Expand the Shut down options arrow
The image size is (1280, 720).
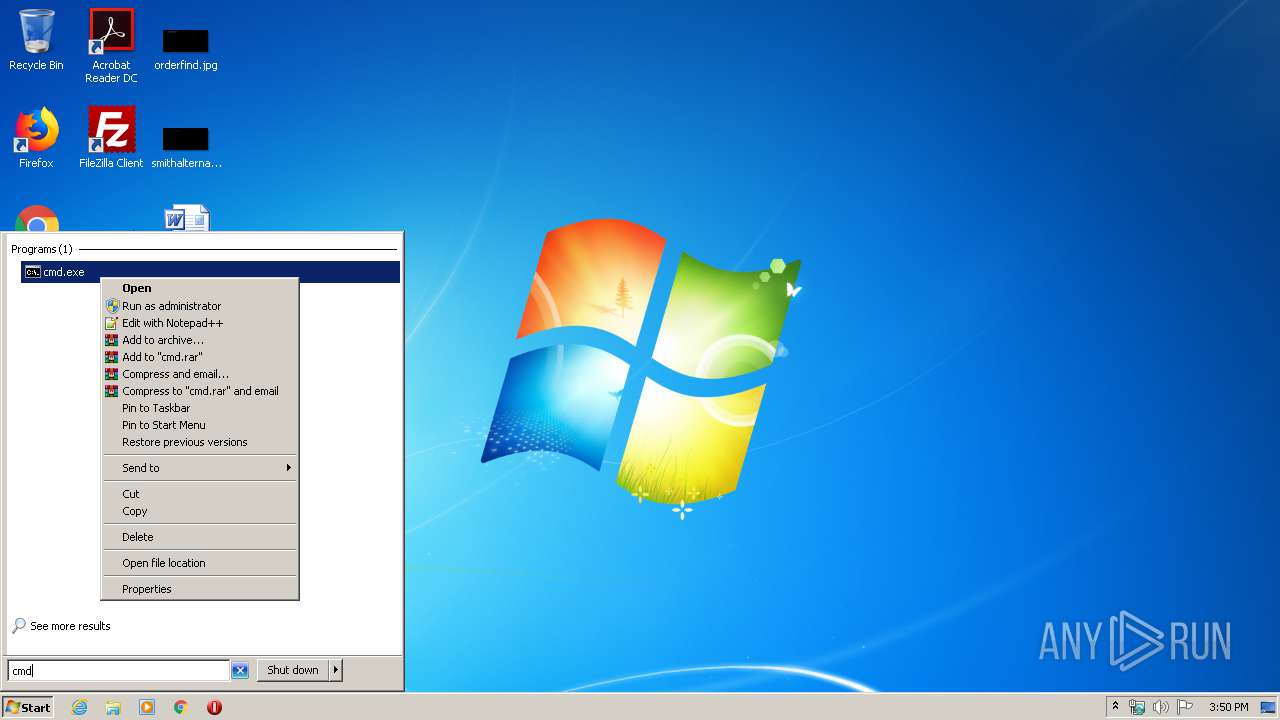(336, 670)
